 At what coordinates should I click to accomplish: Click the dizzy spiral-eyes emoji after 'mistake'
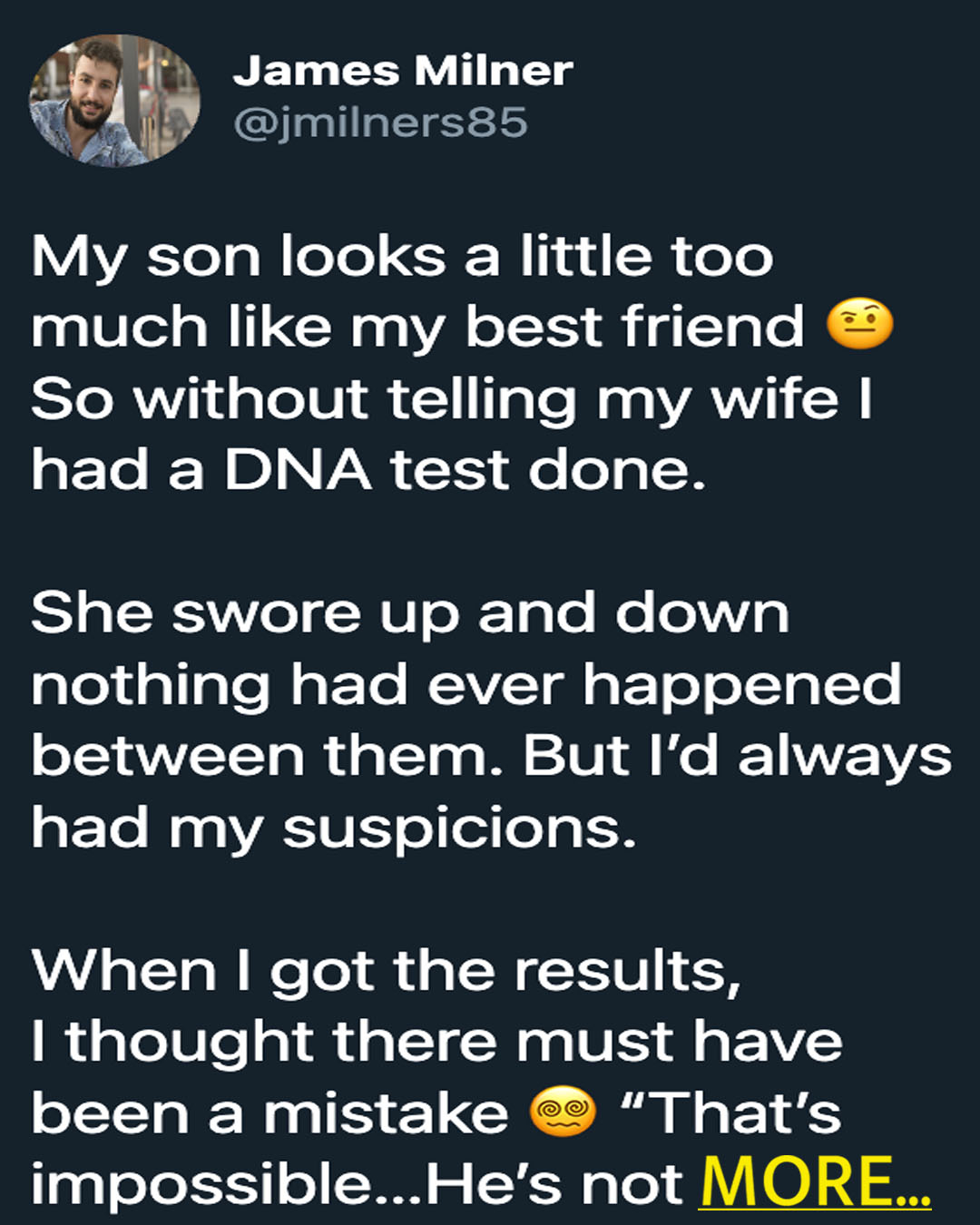tap(563, 1112)
